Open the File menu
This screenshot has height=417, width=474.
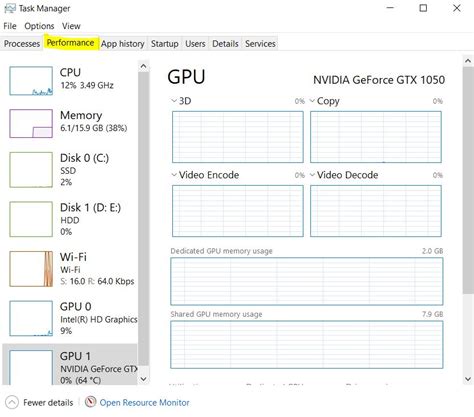[x=10, y=26]
